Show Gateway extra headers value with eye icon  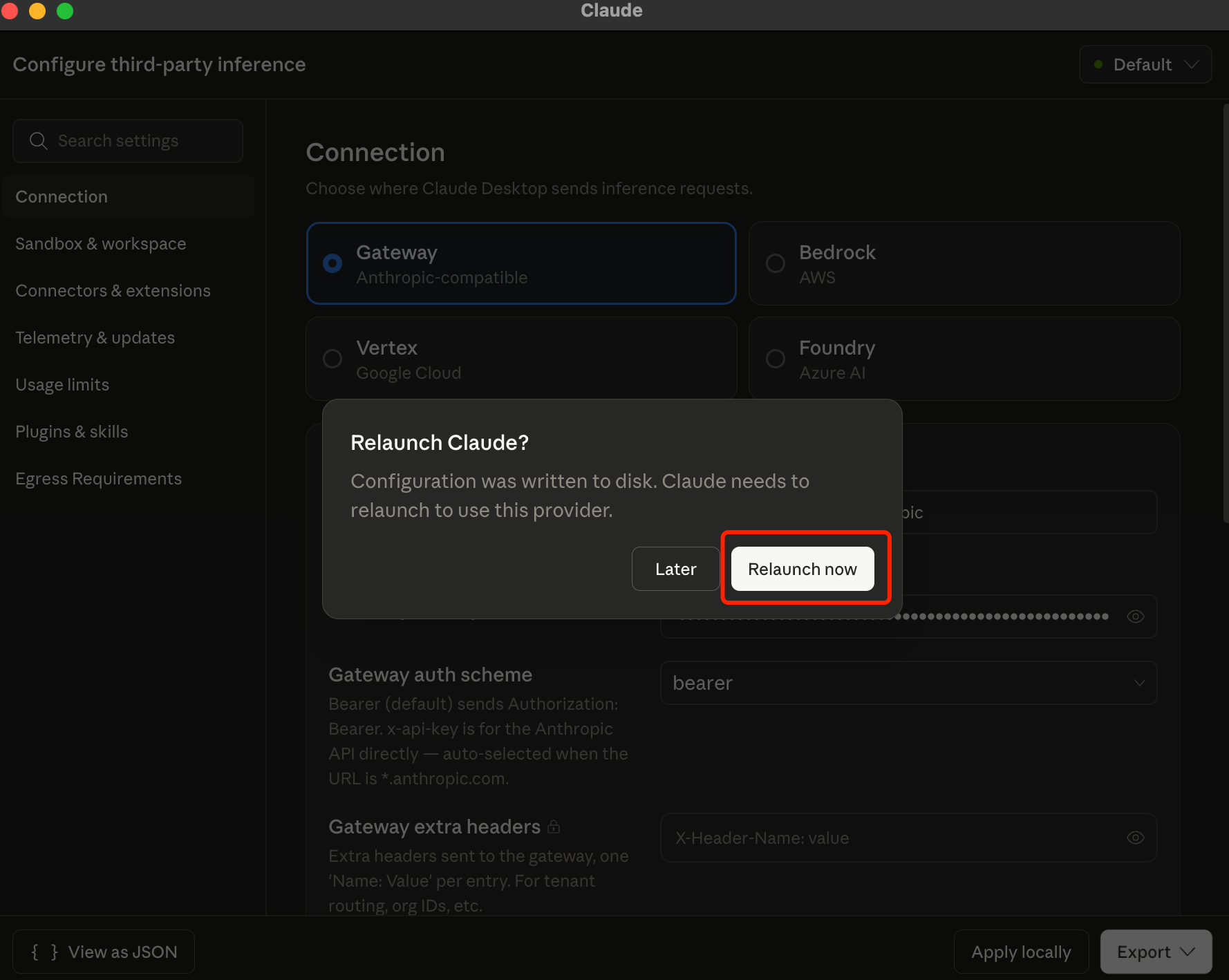[x=1135, y=838]
